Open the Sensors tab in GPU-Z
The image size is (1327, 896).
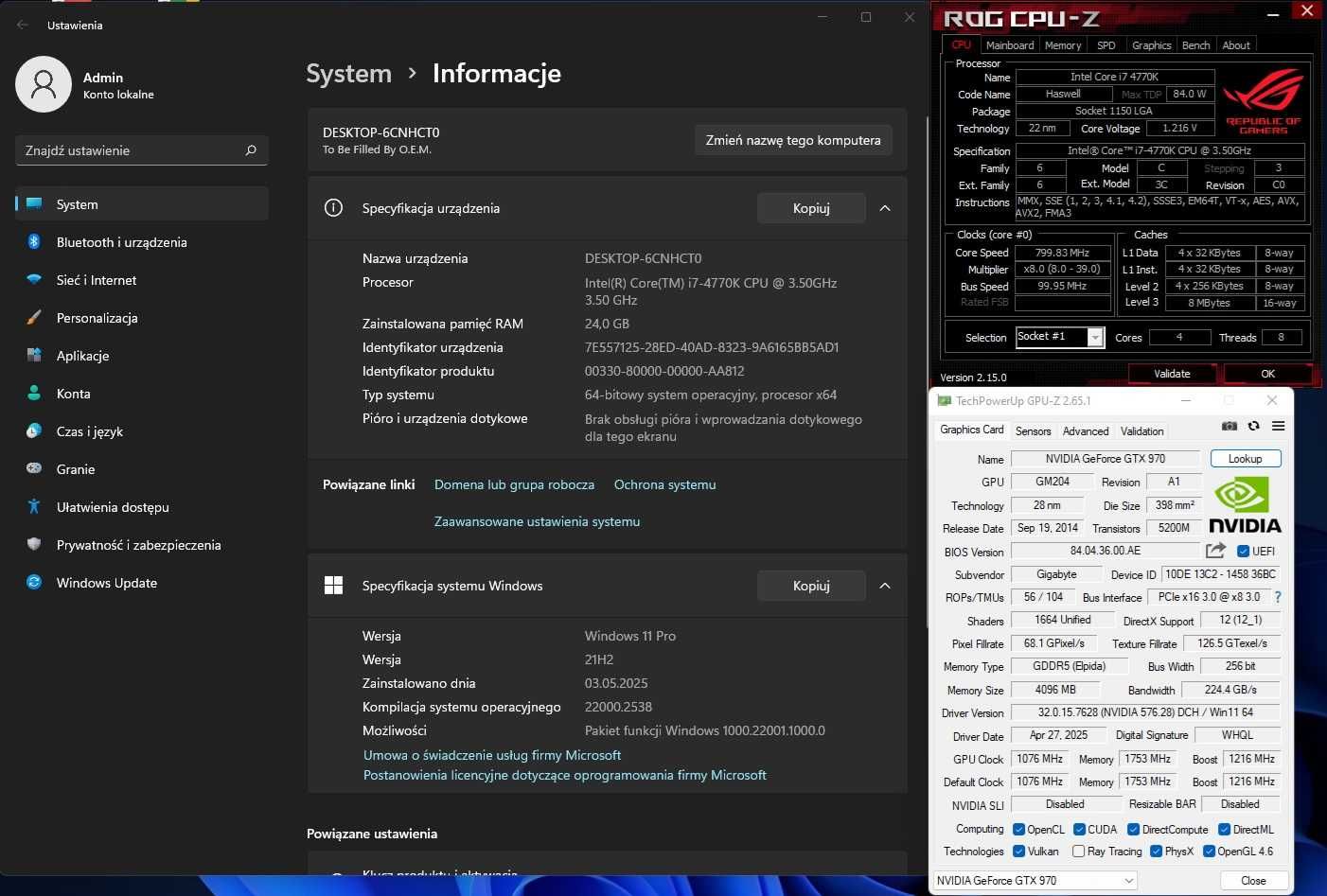click(x=1034, y=431)
